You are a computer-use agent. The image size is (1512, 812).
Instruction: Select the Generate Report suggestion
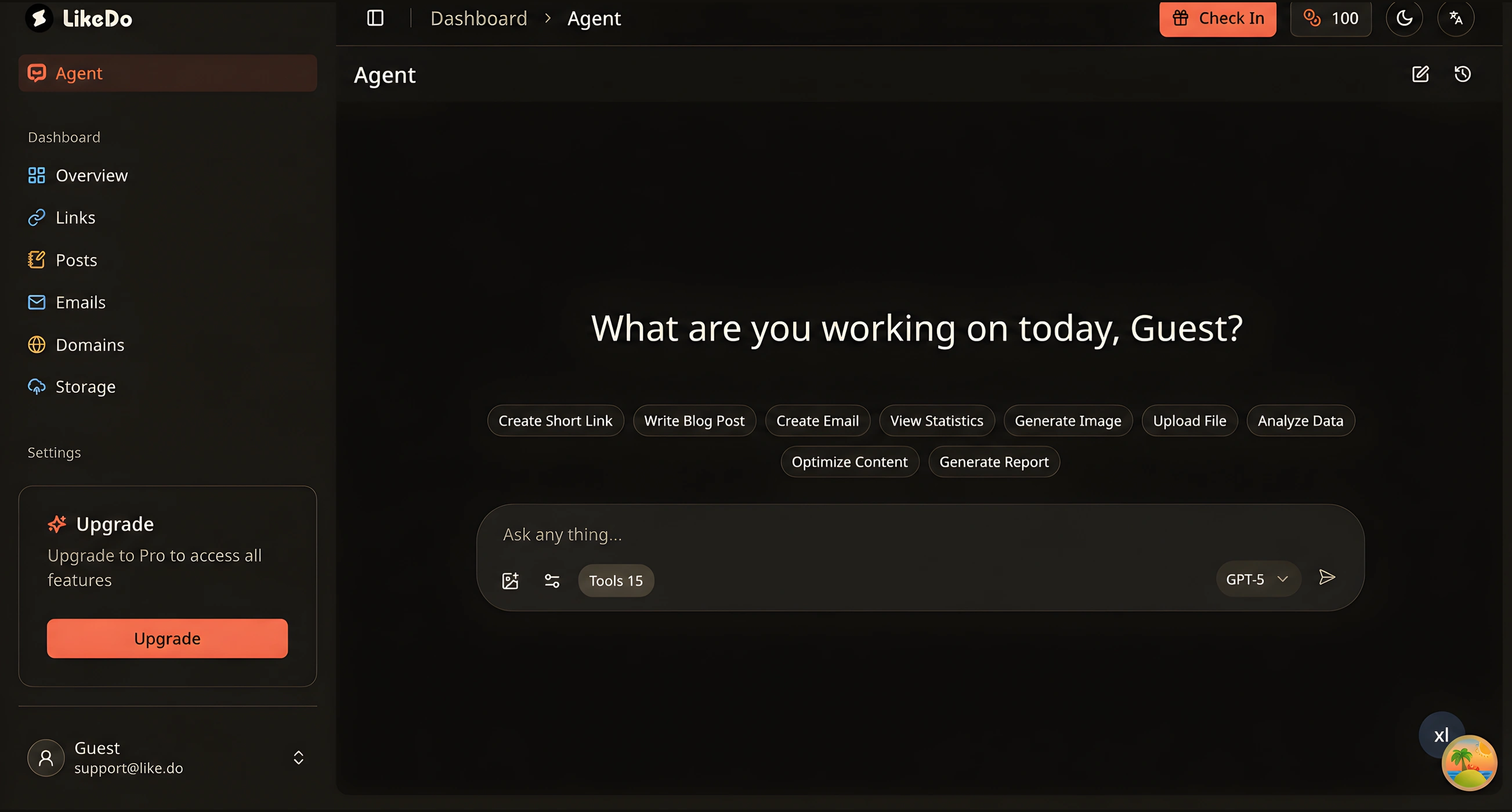994,462
